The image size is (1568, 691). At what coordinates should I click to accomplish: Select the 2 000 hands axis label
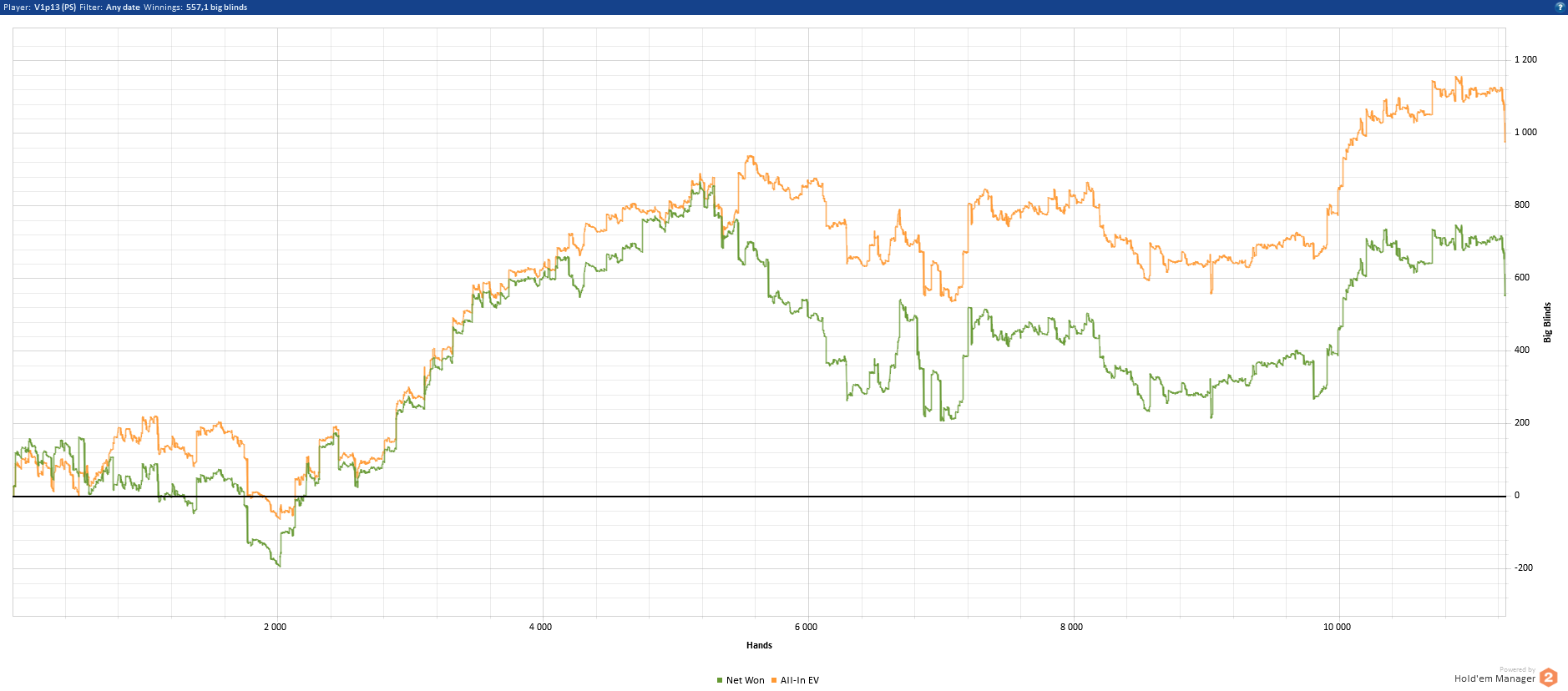point(275,627)
